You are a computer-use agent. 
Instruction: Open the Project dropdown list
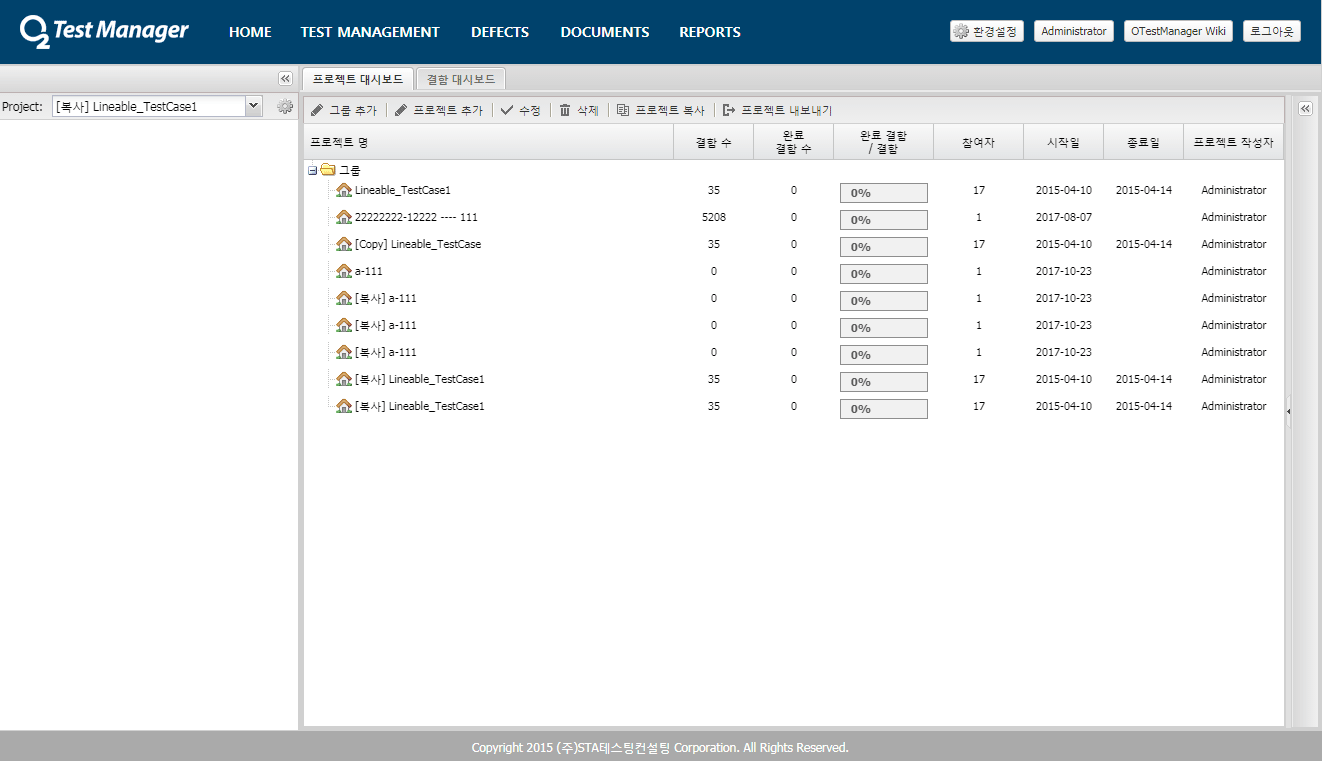[x=253, y=106]
